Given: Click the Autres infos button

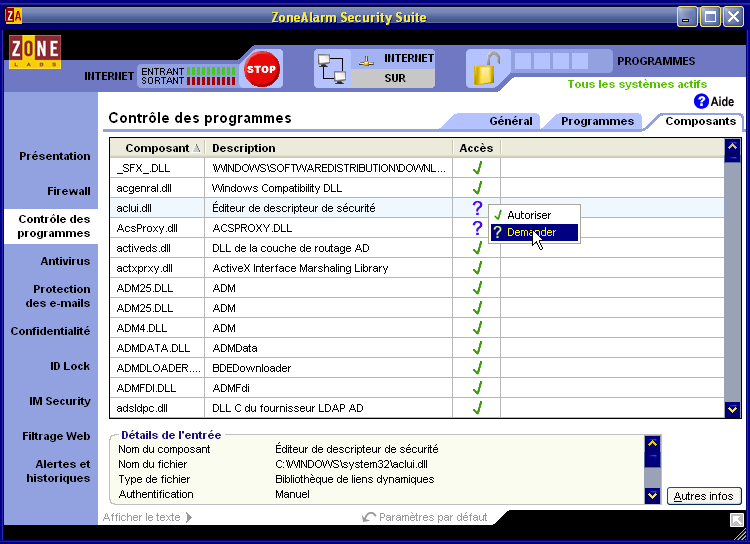Looking at the screenshot, I should pyautogui.click(x=704, y=496).
